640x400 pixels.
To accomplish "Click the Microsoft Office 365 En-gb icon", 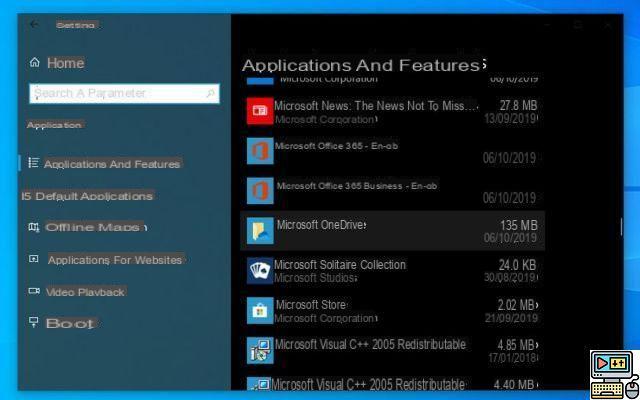I will click(x=260, y=151).
